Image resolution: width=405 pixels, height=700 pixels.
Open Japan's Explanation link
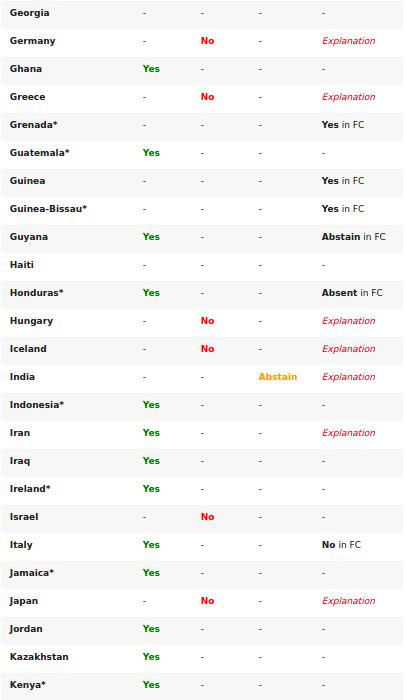(348, 601)
